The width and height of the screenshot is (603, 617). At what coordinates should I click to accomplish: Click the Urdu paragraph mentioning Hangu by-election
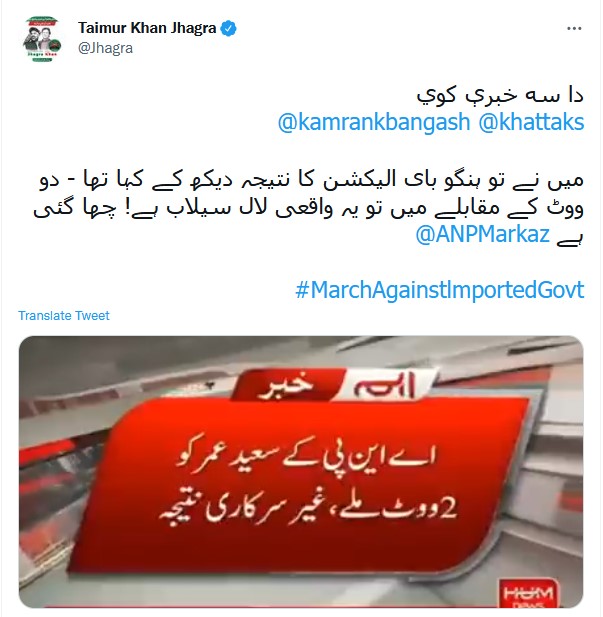tap(309, 207)
